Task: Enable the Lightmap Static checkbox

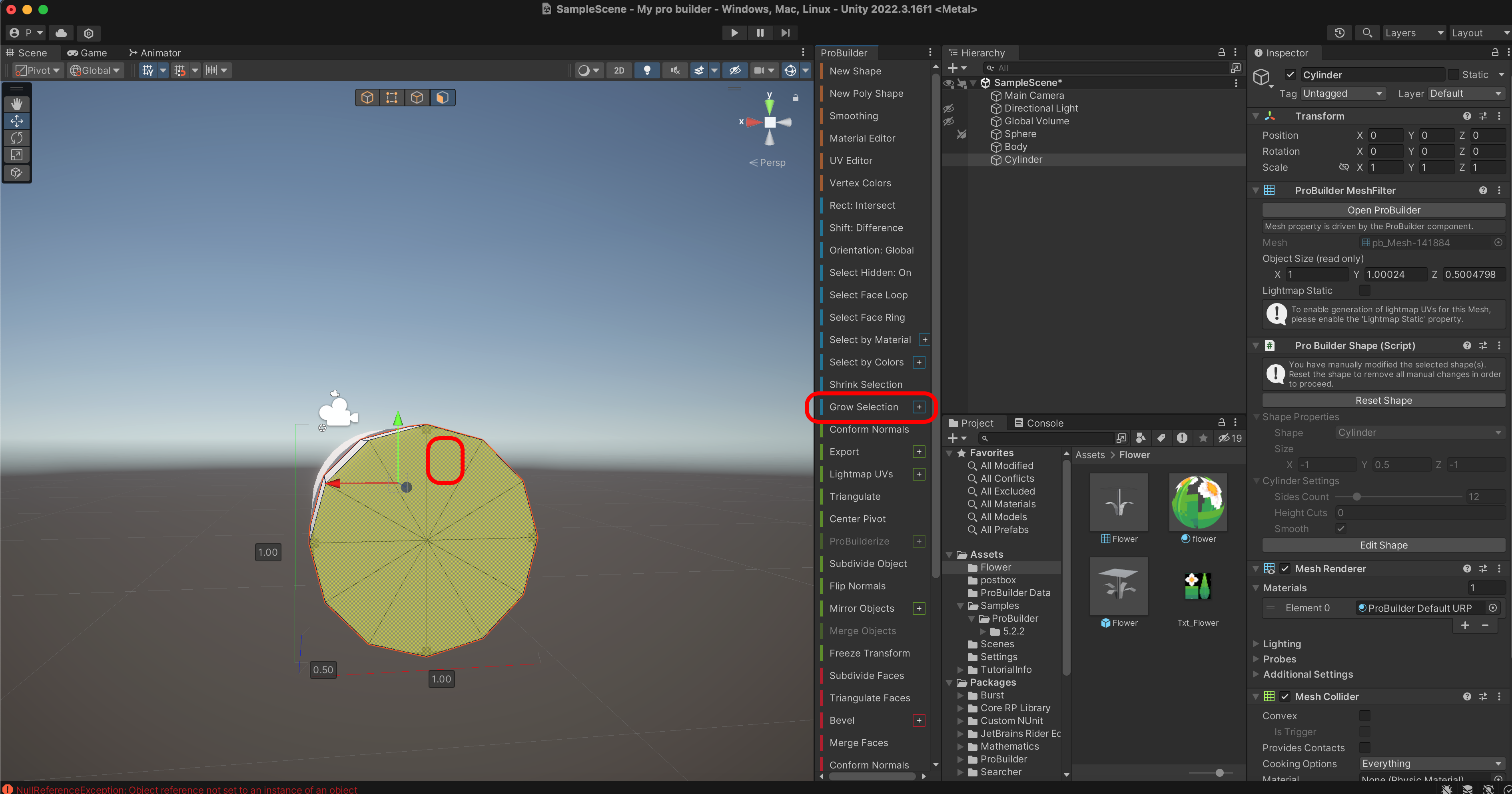Action: pos(1364,291)
